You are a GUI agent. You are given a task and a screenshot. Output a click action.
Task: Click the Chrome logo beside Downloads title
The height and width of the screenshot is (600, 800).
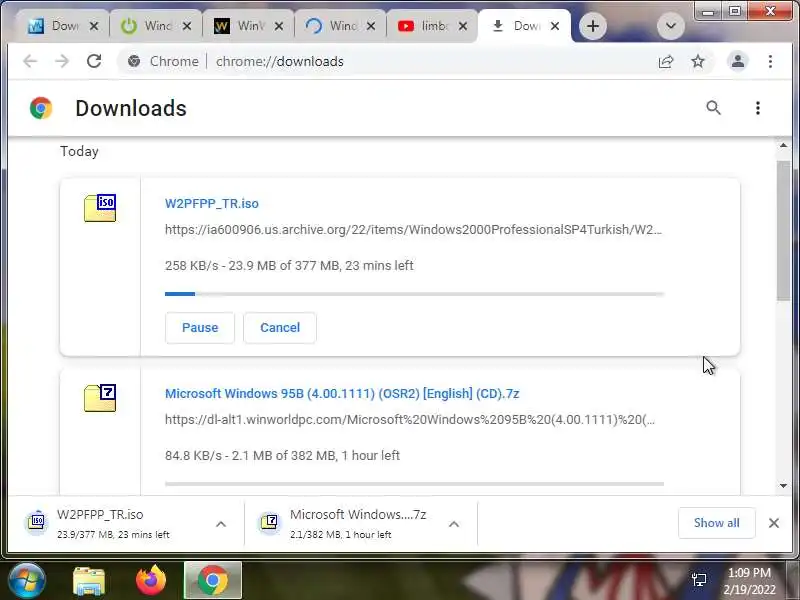coord(41,108)
